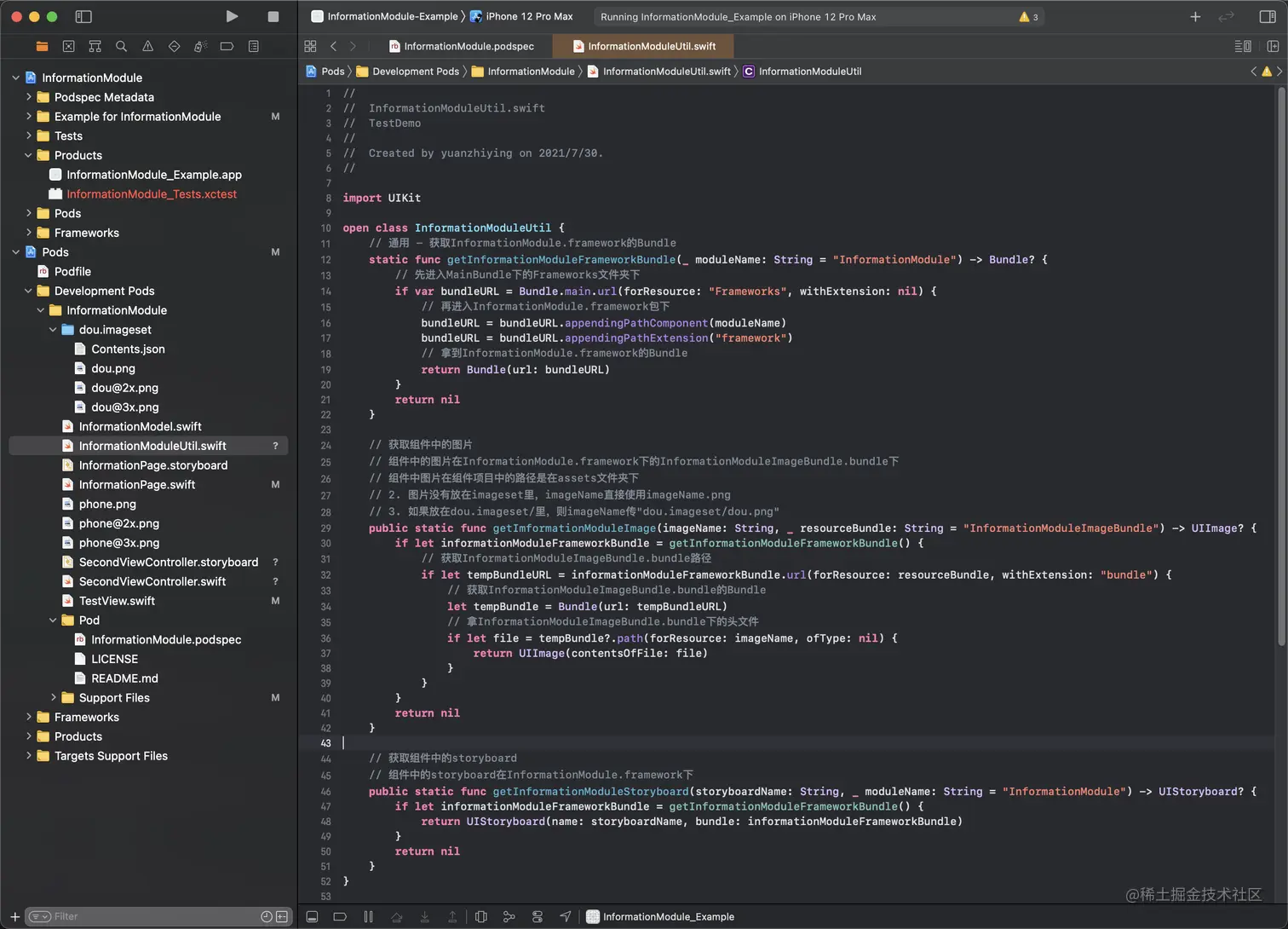Open the Project navigator folder icon

[x=42, y=46]
